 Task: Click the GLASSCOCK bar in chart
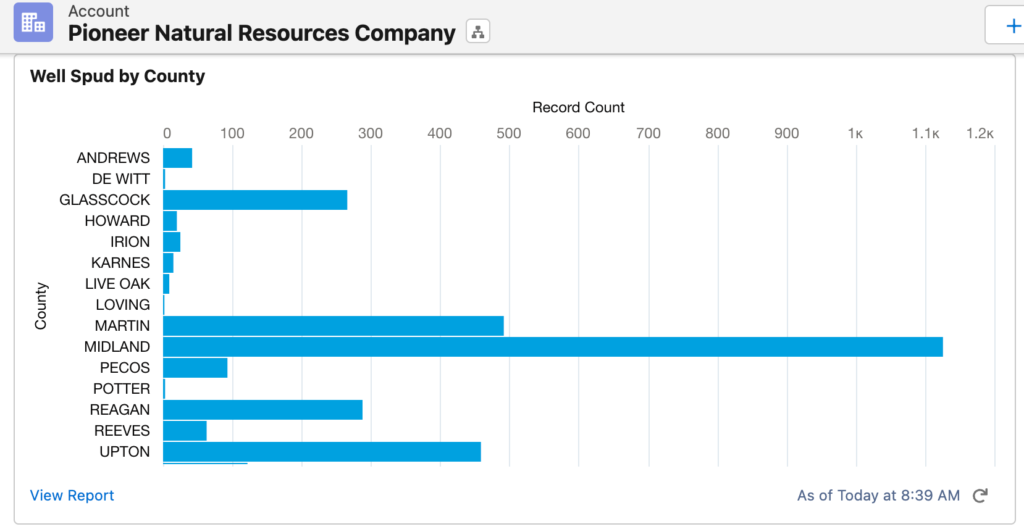255,200
